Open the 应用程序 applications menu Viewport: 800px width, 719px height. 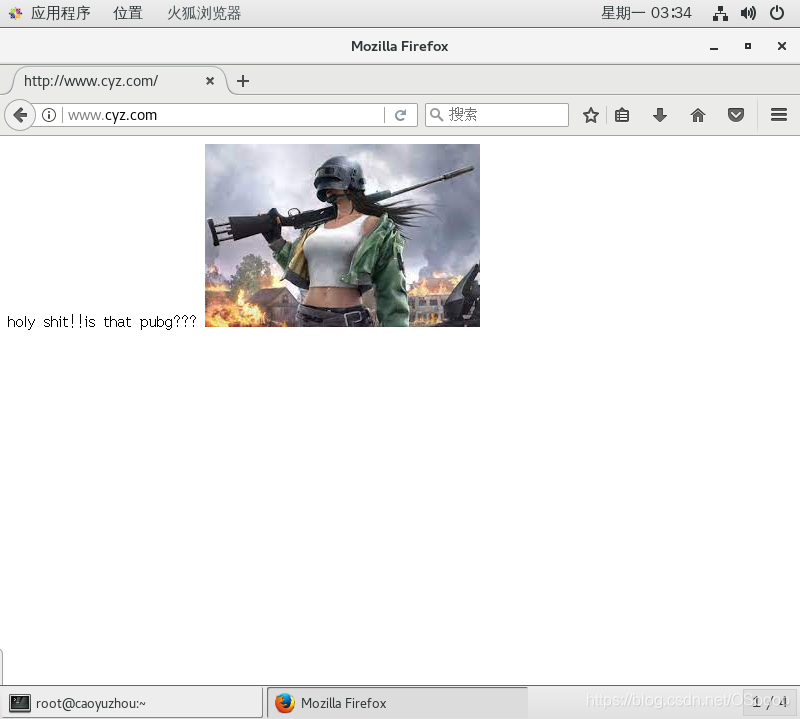pos(60,13)
